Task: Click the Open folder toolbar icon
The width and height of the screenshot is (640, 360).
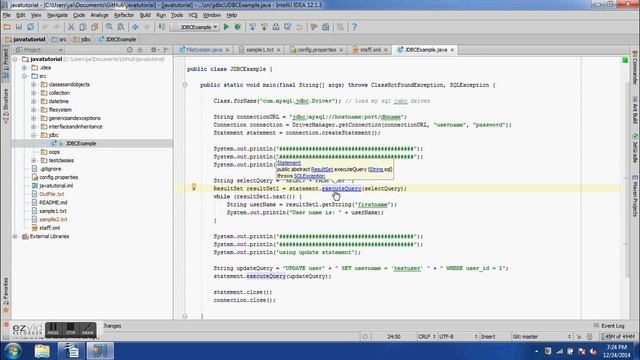Action: tap(7, 27)
